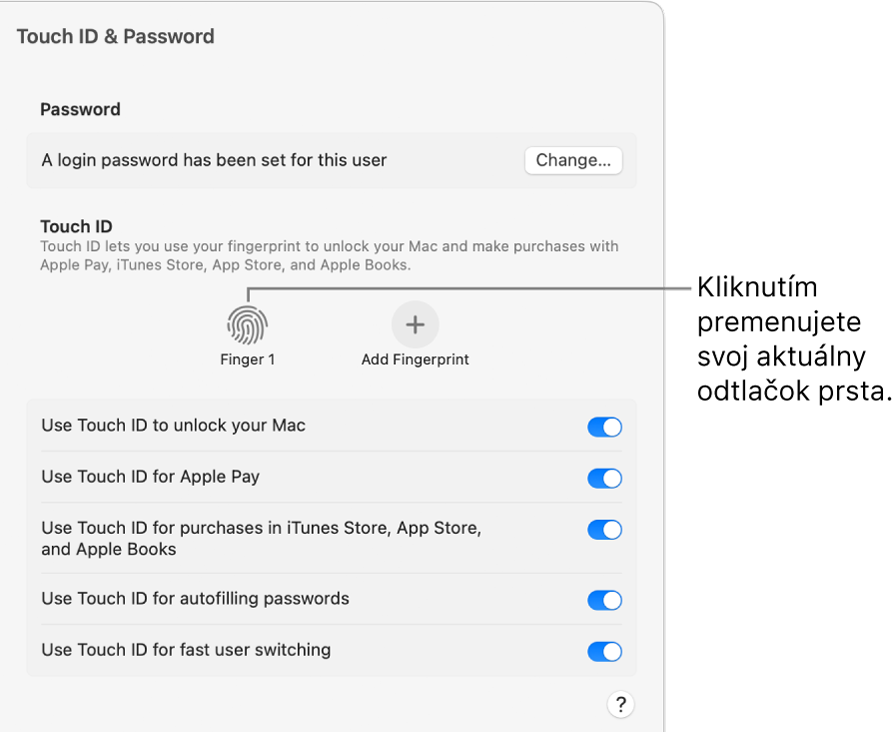Image resolution: width=896 pixels, height=732 pixels.
Task: Click the Touch ID & Password title
Action: point(116,37)
